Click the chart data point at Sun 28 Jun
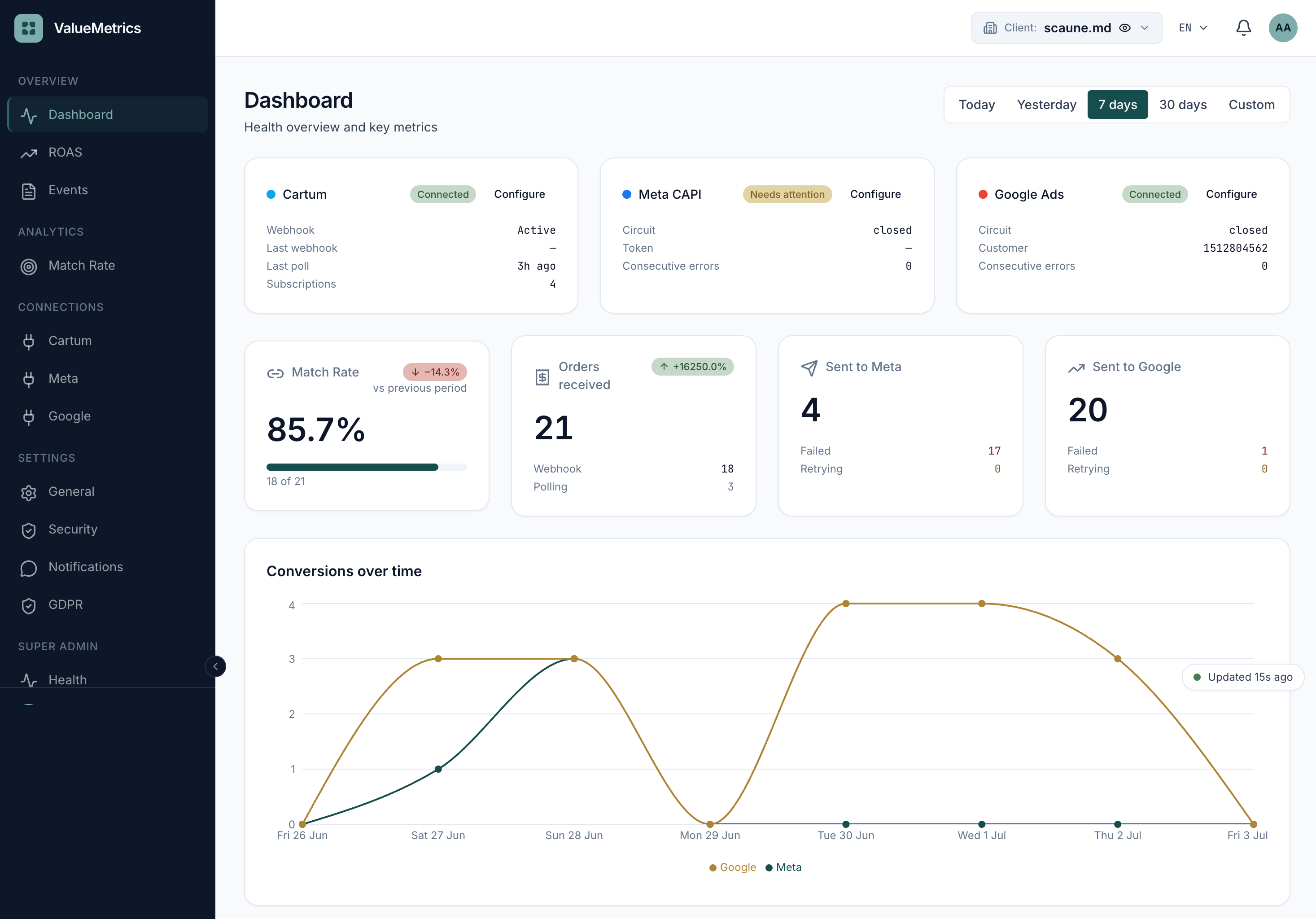The height and width of the screenshot is (919, 1316). (574, 659)
